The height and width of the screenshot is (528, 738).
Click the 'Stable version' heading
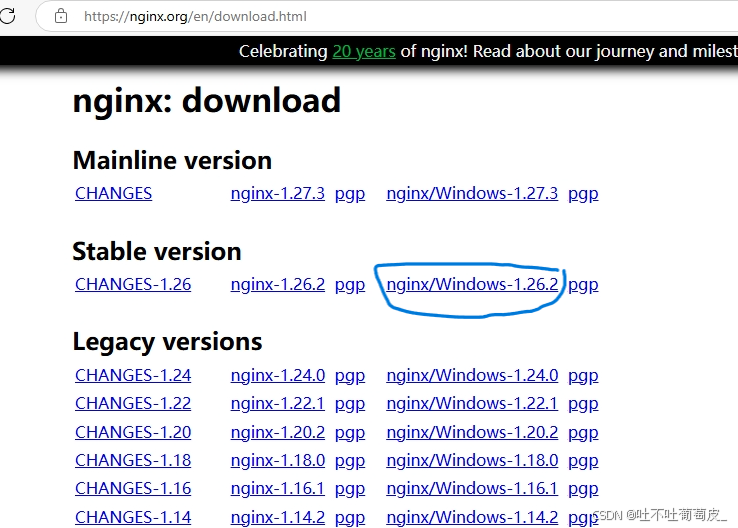coord(157,251)
